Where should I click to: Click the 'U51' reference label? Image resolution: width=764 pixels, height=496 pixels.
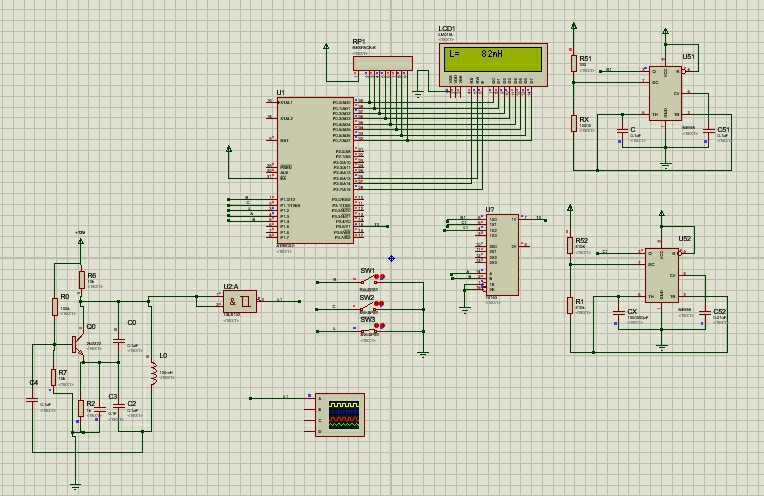coord(688,57)
